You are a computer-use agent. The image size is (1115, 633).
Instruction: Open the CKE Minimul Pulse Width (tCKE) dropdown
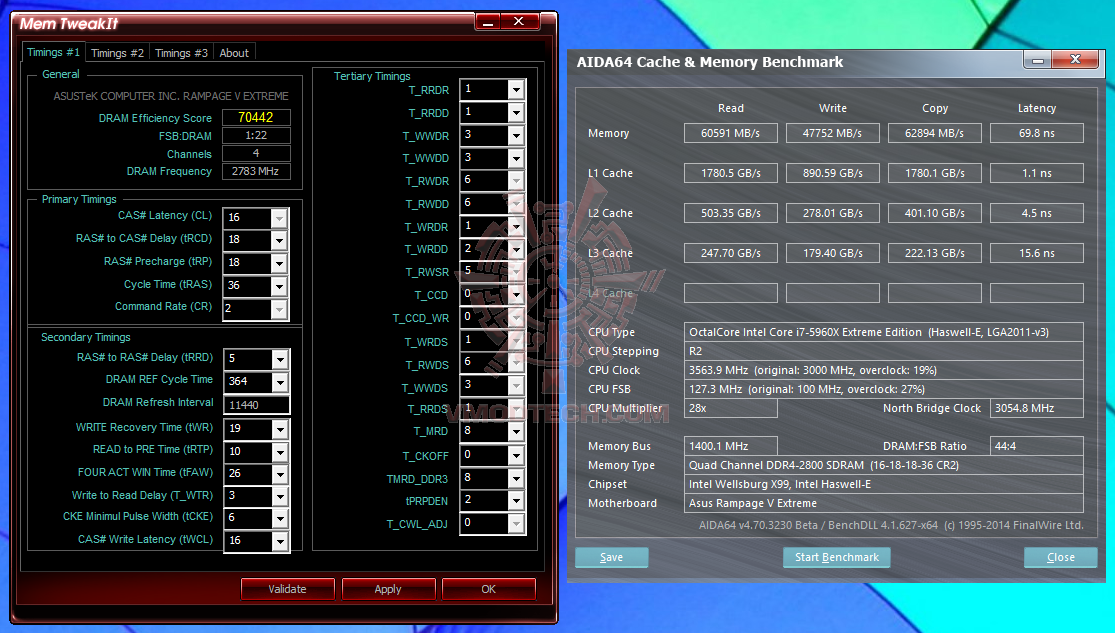(x=280, y=518)
